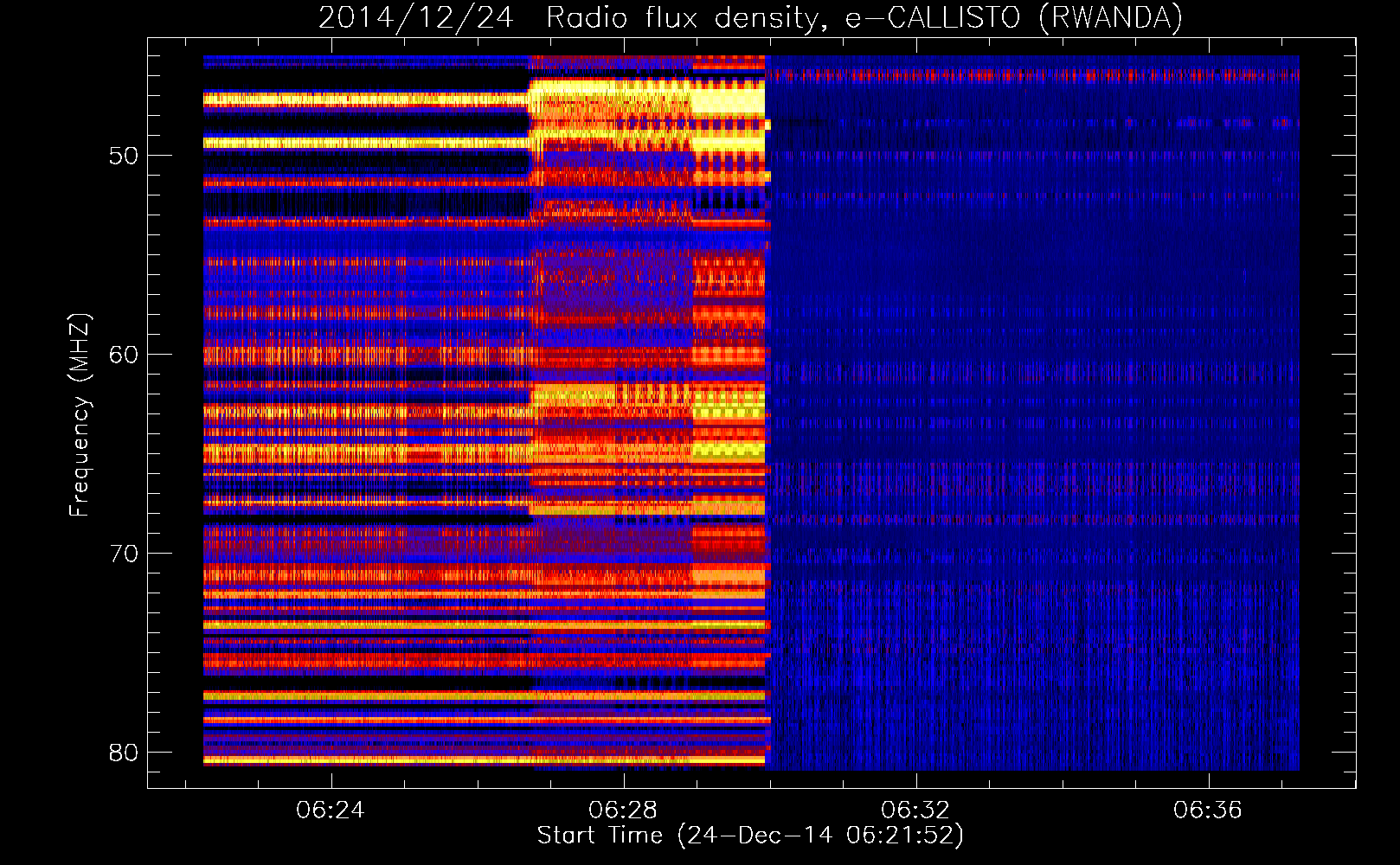Click the 'e-CALLISTO (RWANDA)' title text
The image size is (1400, 865).
pyautogui.click(x=1014, y=17)
